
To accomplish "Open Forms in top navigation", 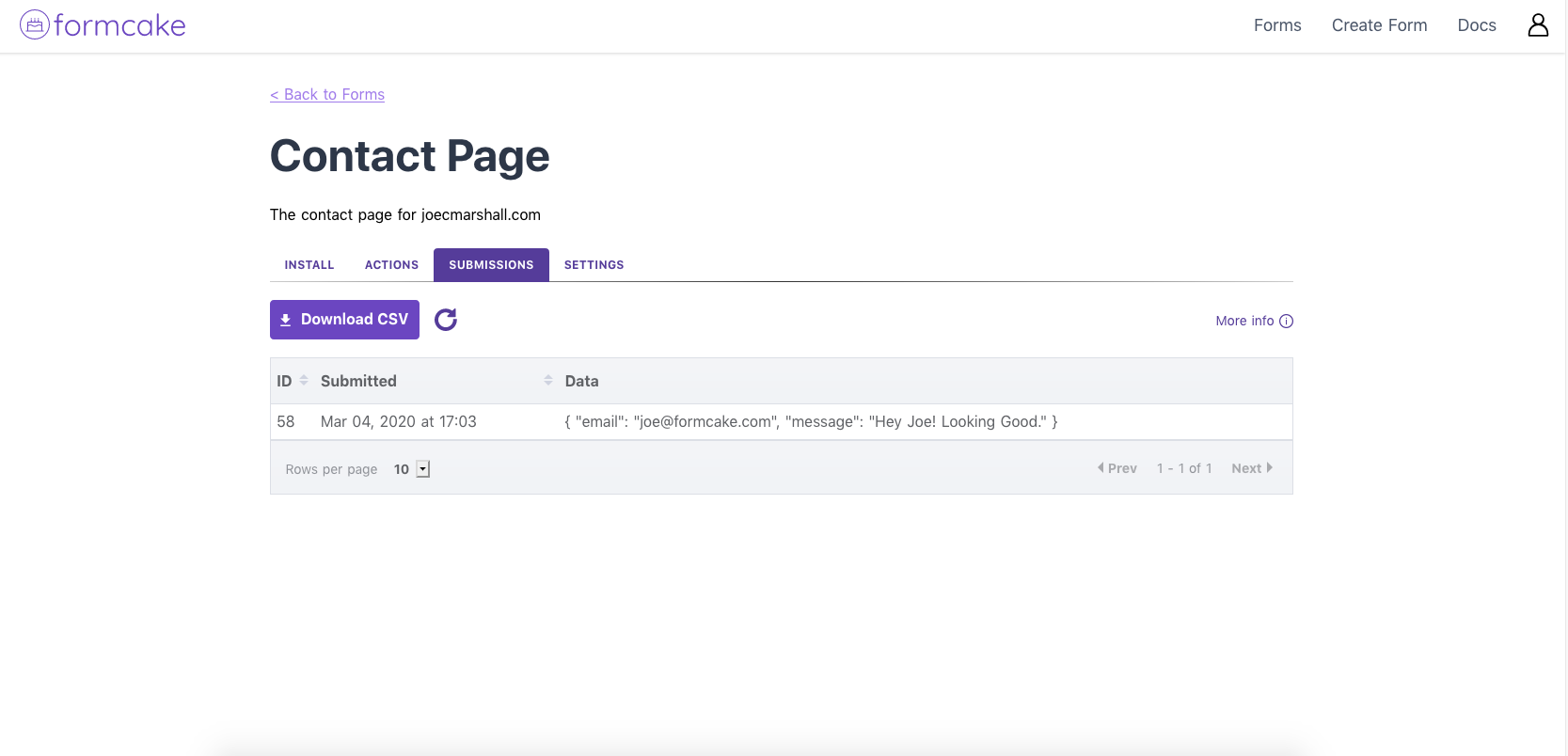I will (x=1277, y=25).
